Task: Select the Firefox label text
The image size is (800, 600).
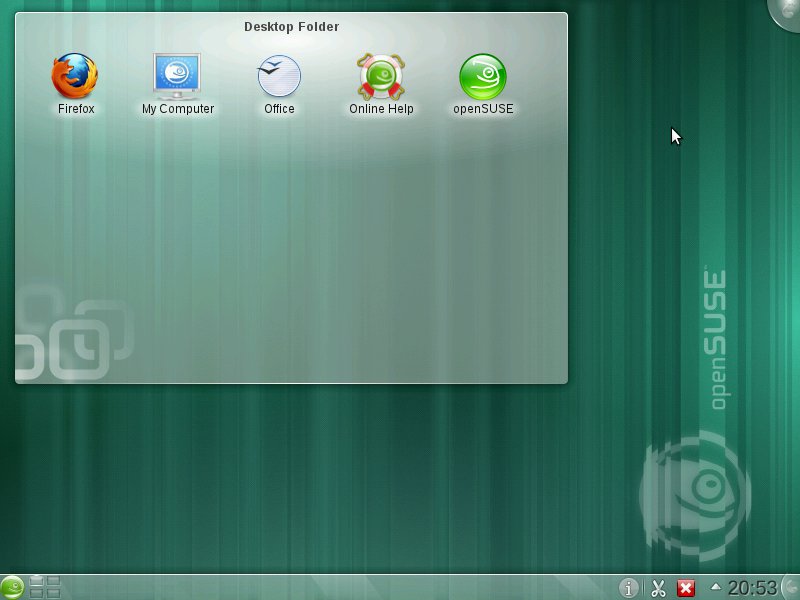Action: (76, 109)
